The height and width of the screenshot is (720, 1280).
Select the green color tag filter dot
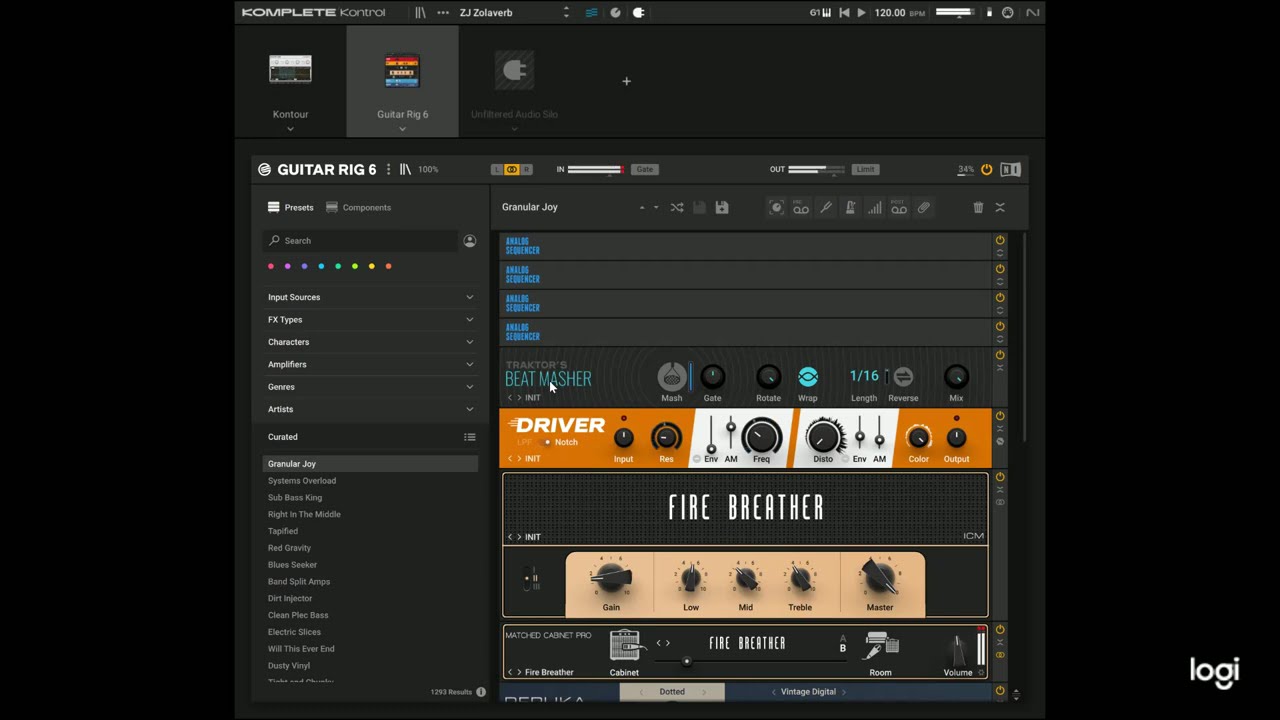[x=338, y=266]
